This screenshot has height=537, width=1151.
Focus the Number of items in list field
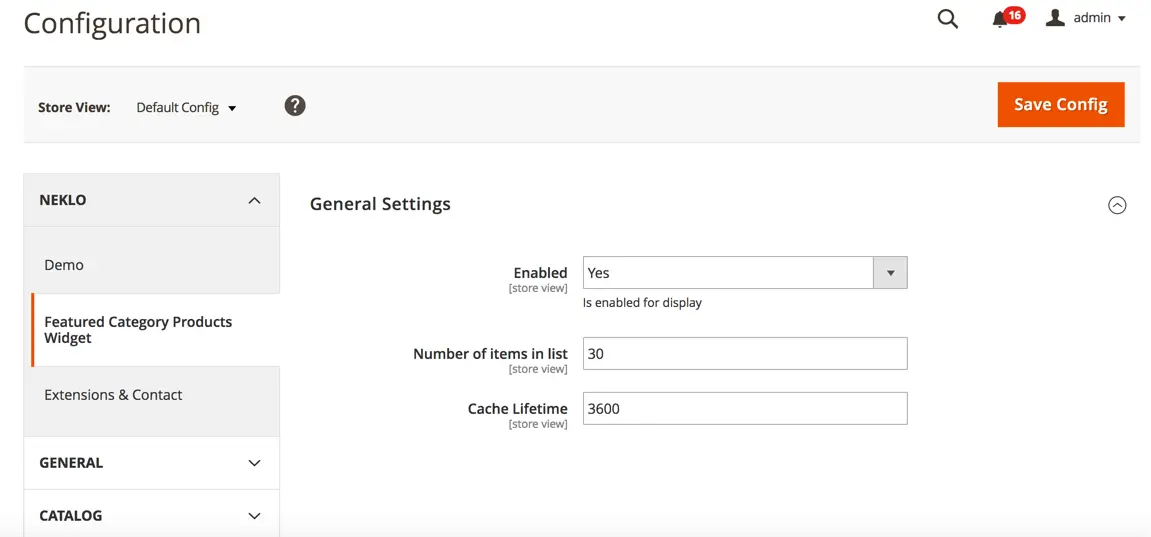[744, 354]
